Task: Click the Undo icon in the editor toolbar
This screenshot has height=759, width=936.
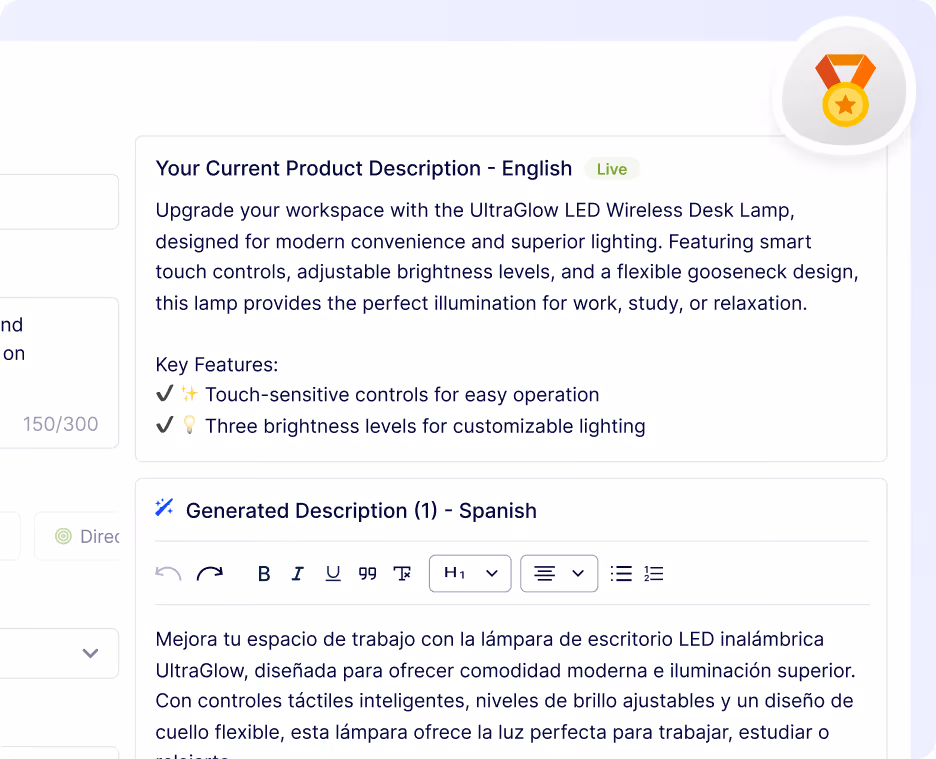Action: [x=168, y=573]
